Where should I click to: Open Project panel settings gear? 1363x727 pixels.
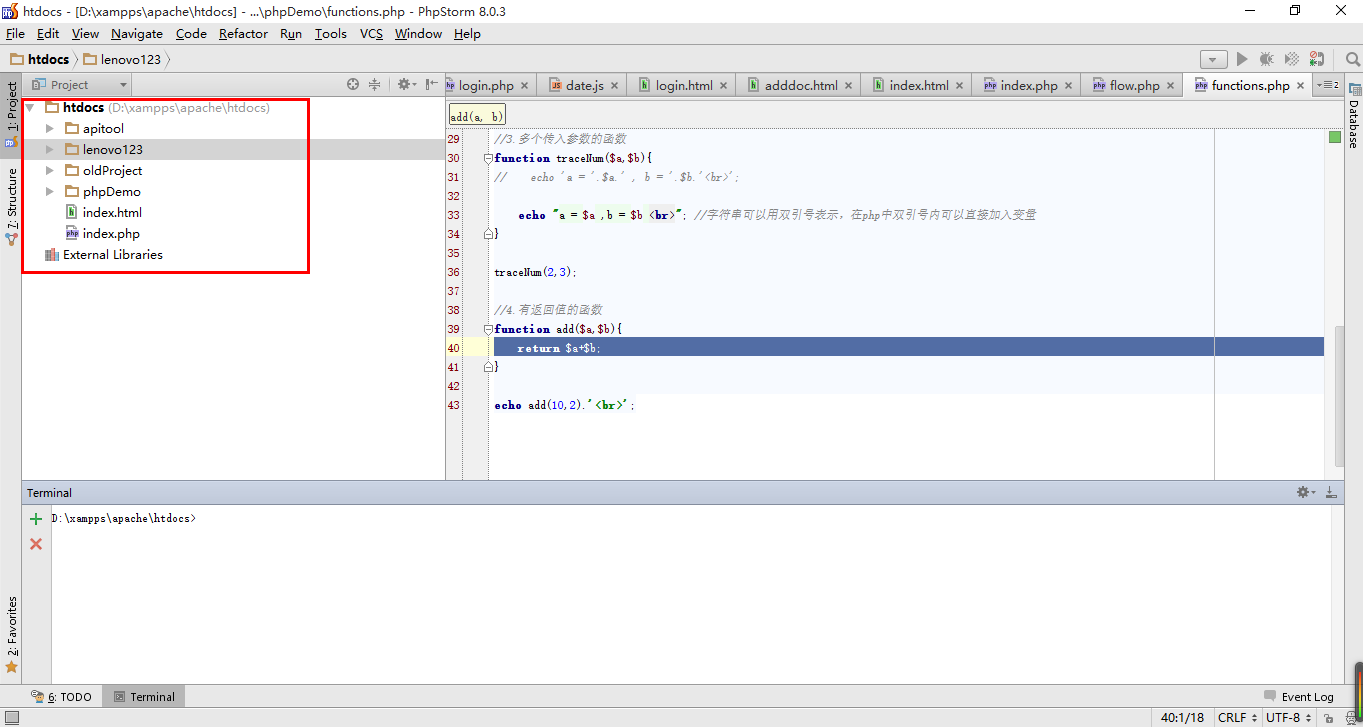click(406, 85)
